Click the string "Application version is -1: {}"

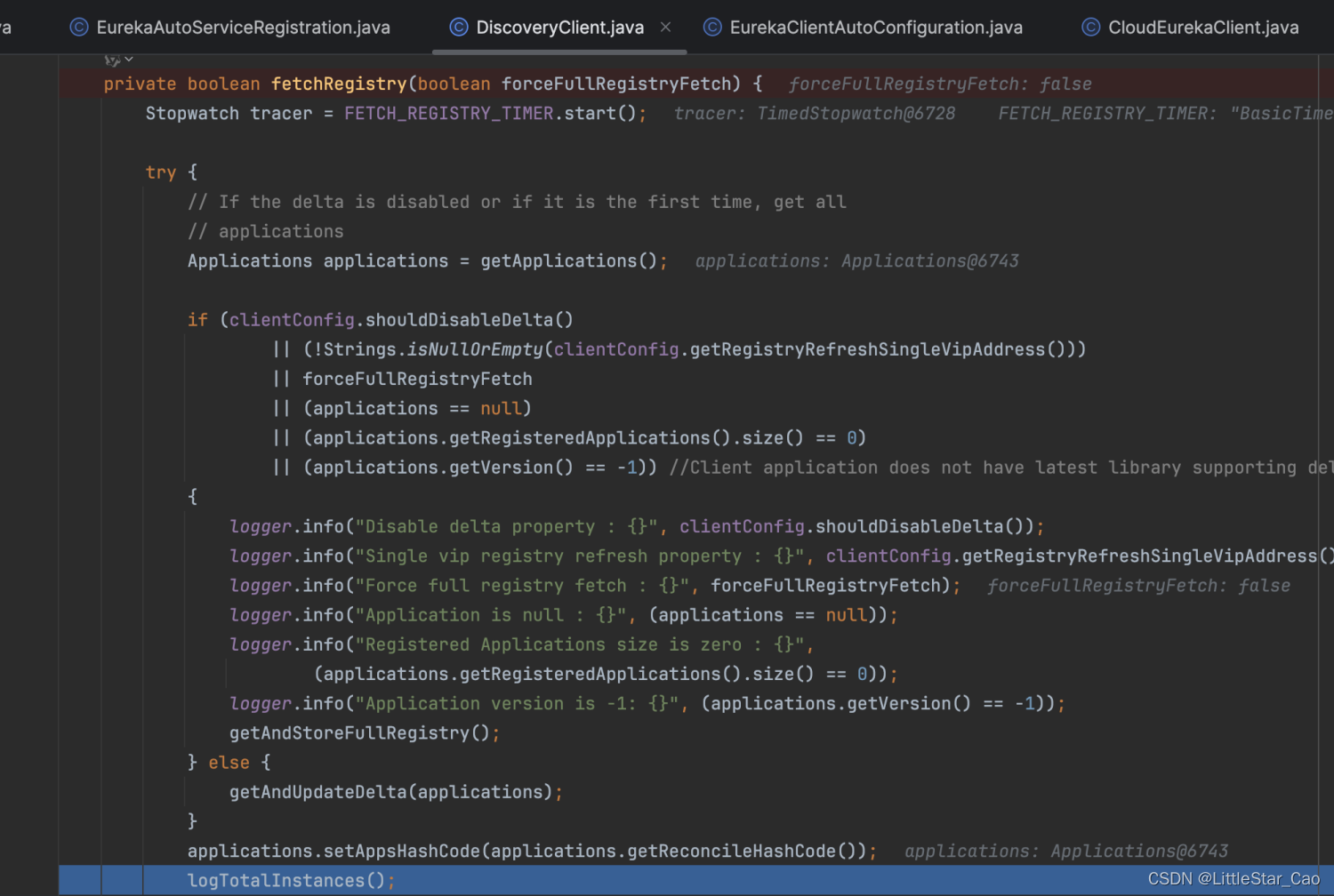pyautogui.click(x=518, y=703)
